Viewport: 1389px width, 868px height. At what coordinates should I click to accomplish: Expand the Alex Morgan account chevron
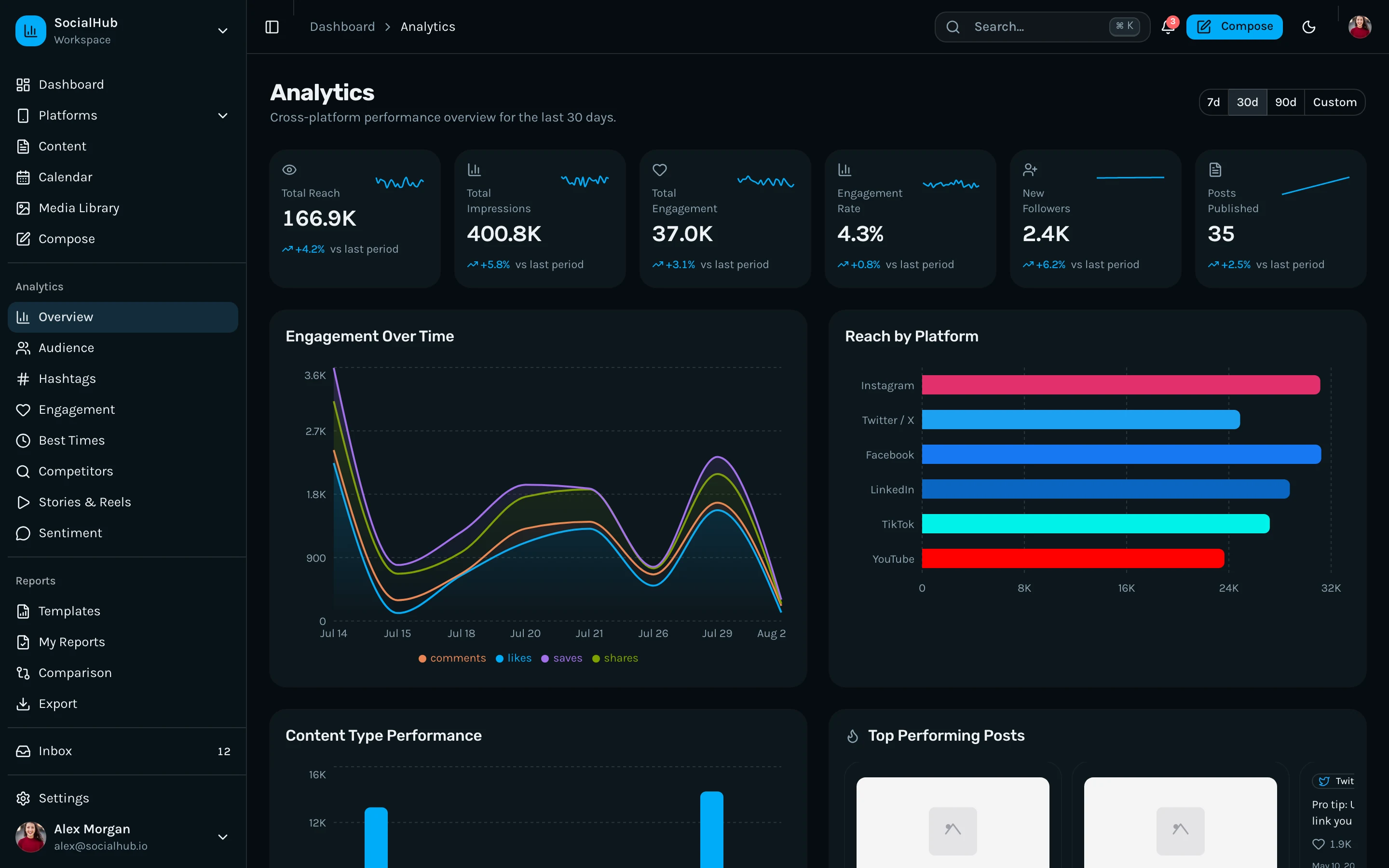click(x=223, y=837)
